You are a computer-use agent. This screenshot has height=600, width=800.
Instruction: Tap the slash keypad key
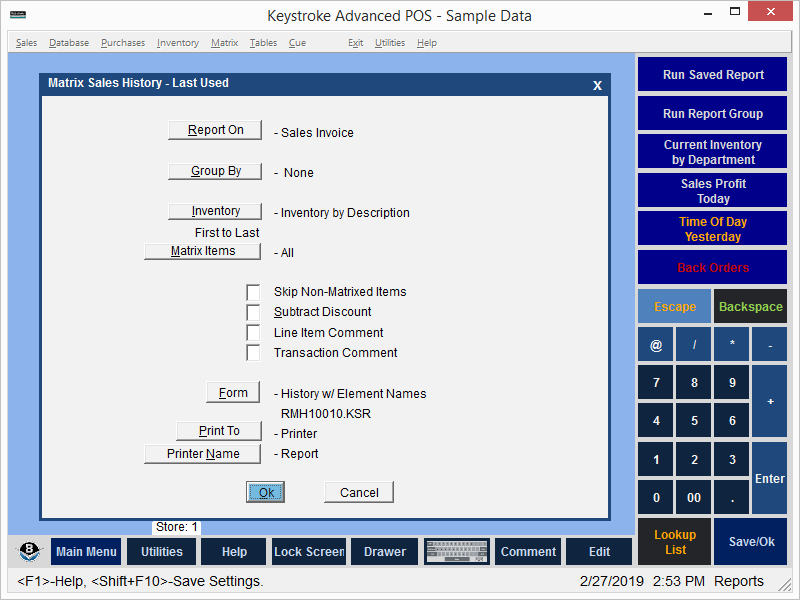click(x=694, y=345)
